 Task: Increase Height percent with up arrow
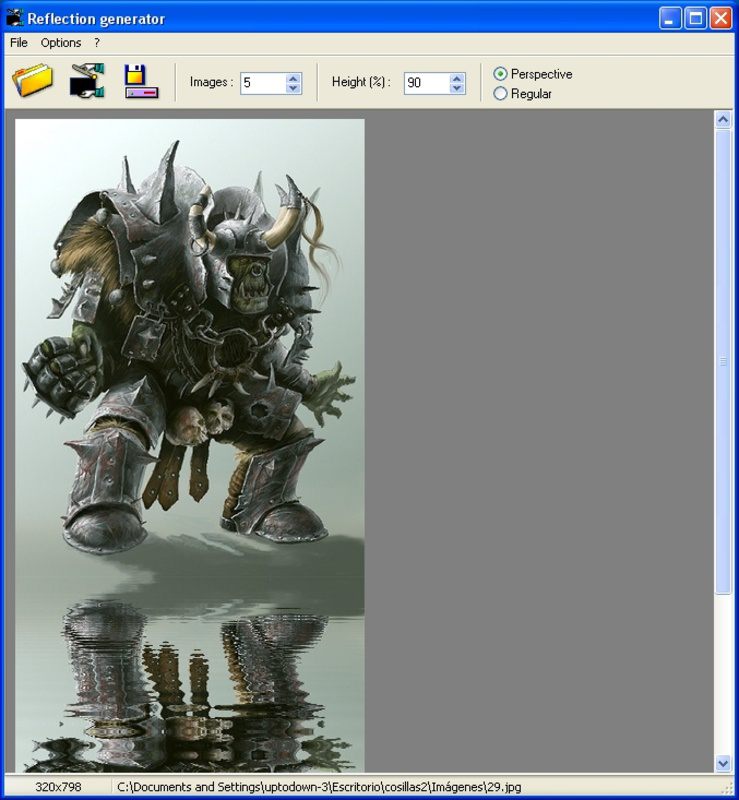coord(457,78)
